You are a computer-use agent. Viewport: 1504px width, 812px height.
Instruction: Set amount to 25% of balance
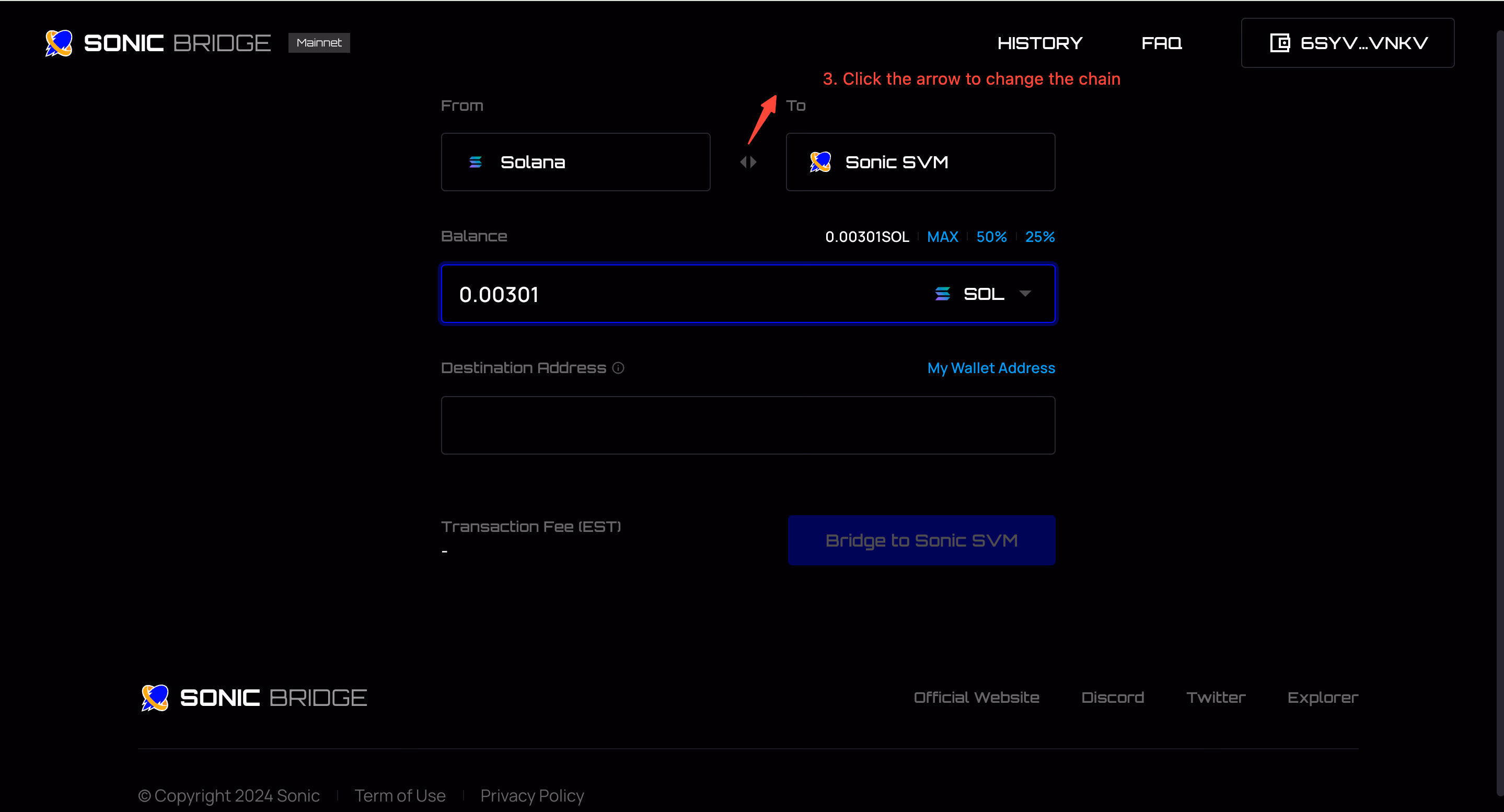pyautogui.click(x=1040, y=237)
